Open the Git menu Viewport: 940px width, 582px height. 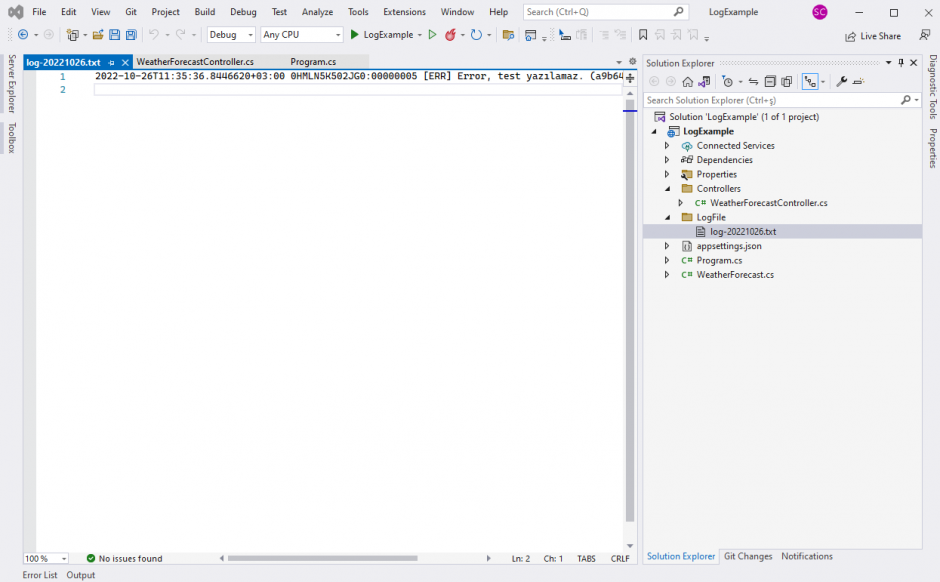(x=131, y=11)
